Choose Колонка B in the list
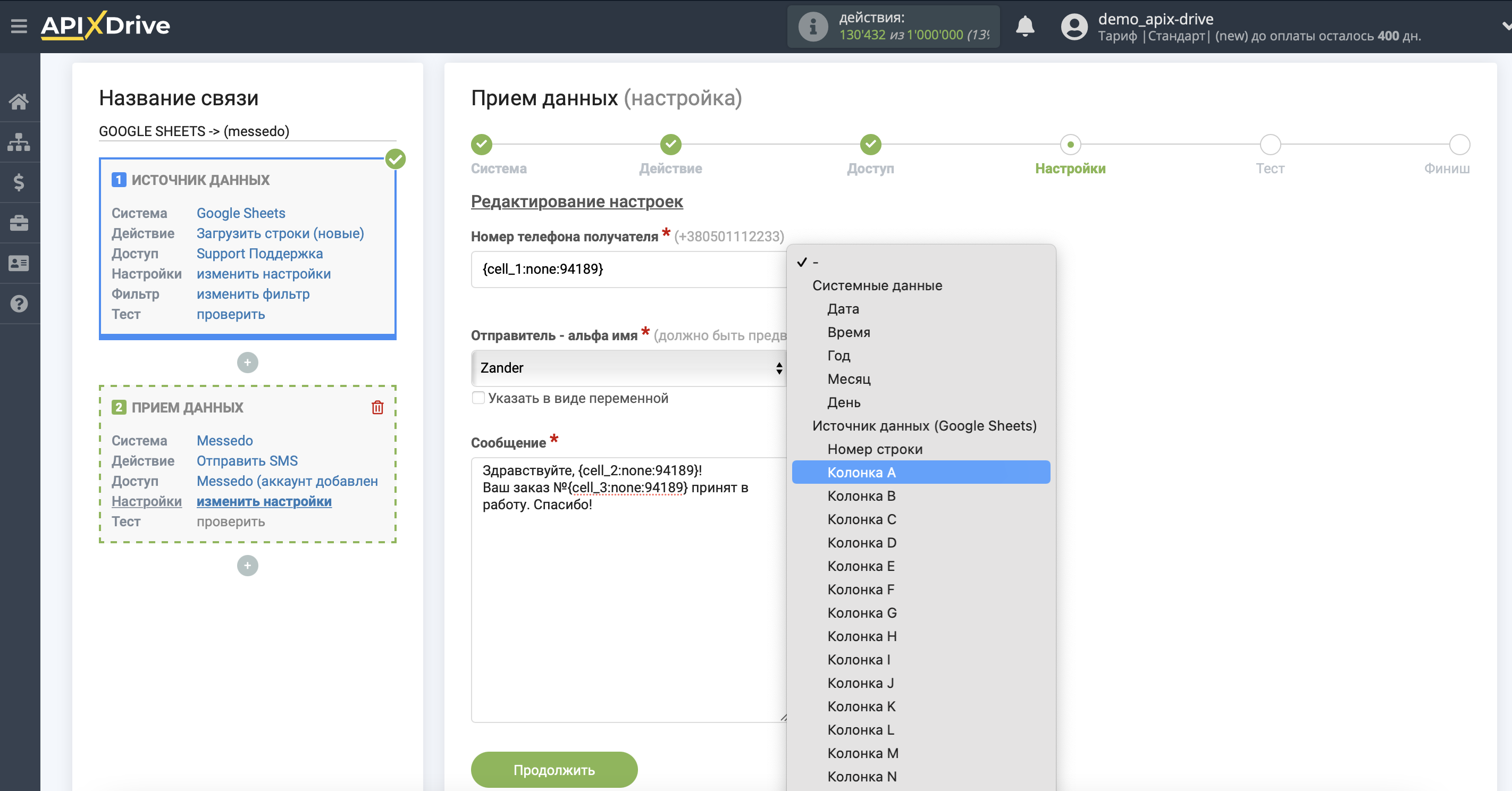The image size is (1512, 791). pos(921,496)
